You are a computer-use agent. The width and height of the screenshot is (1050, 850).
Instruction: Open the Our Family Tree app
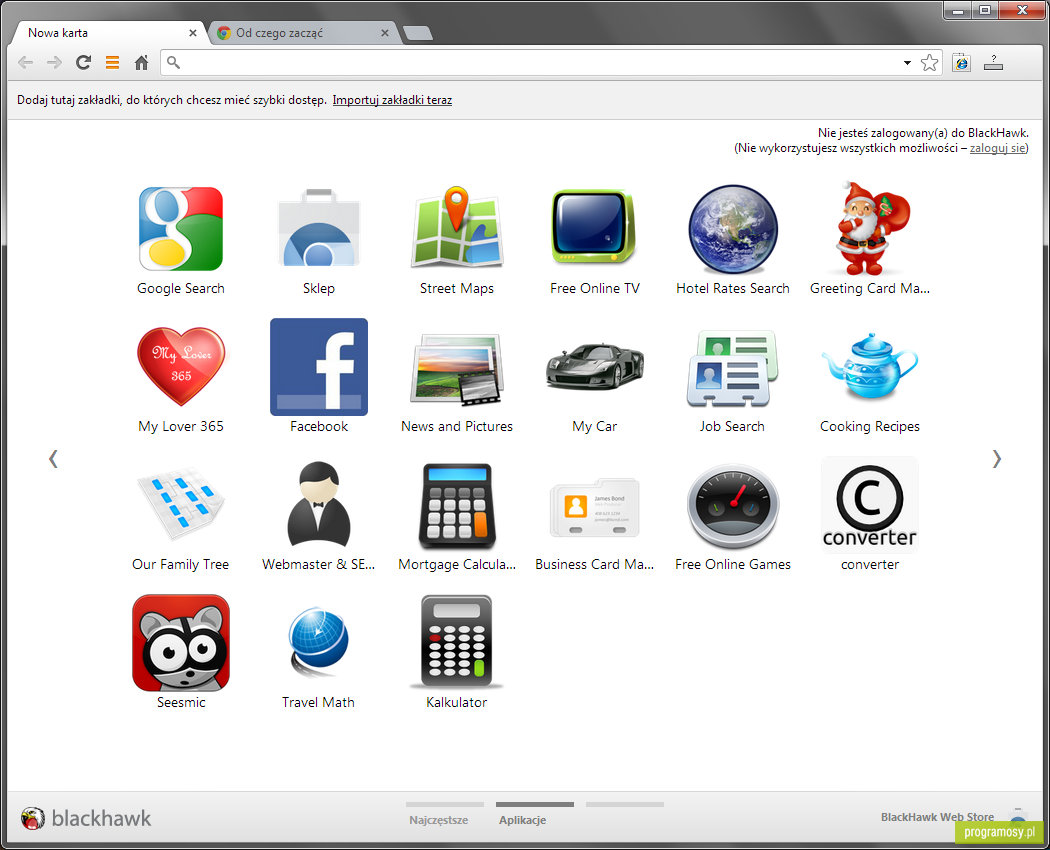click(181, 504)
